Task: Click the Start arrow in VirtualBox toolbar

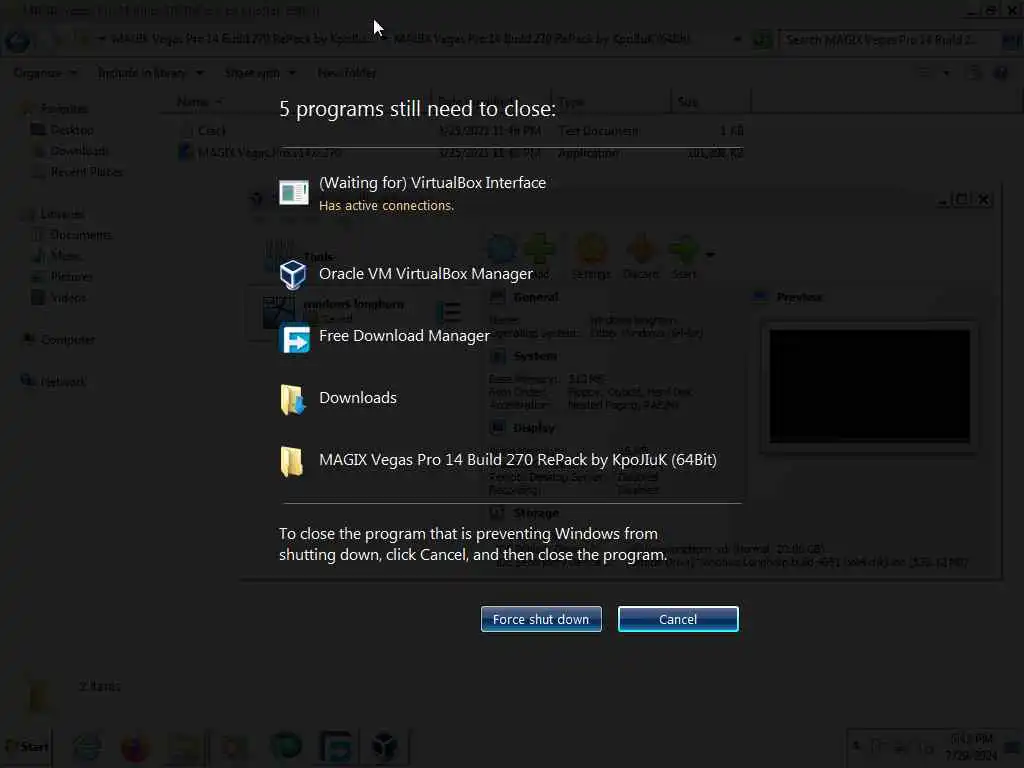Action: tap(684, 257)
